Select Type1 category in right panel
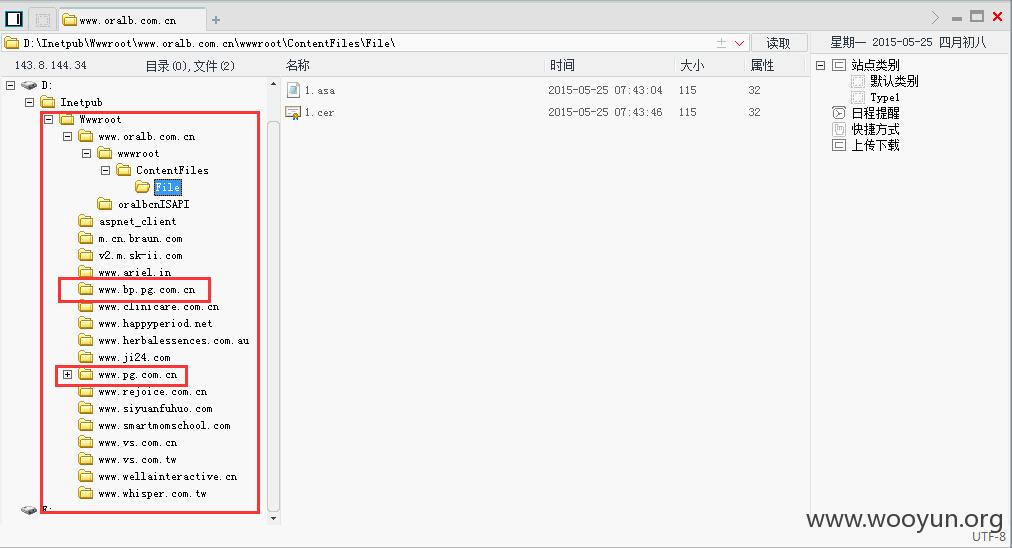1012x548 pixels. [884, 97]
